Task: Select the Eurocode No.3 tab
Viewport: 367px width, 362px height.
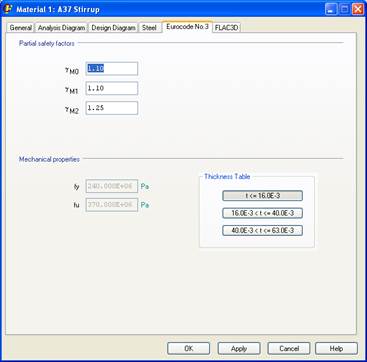Action: point(187,27)
